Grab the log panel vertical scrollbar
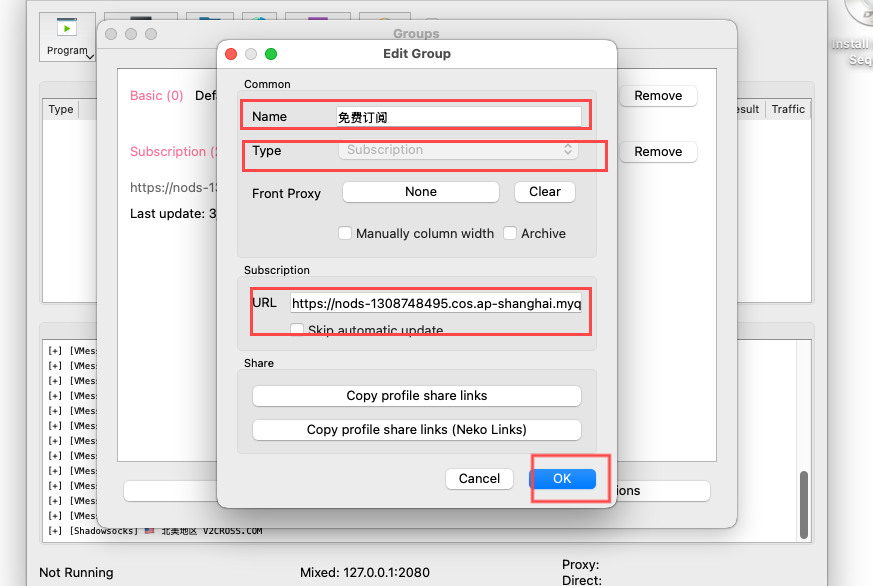 click(803, 504)
